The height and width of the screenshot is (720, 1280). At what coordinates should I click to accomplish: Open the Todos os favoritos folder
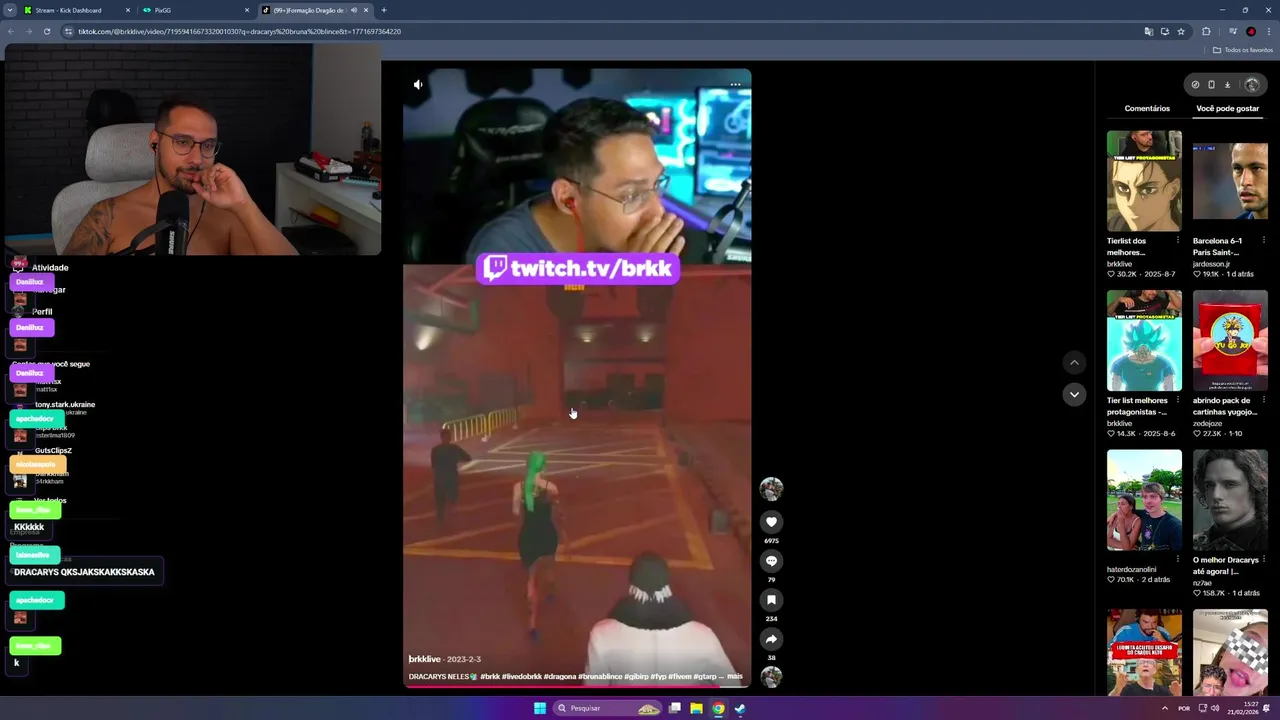[x=1243, y=50]
